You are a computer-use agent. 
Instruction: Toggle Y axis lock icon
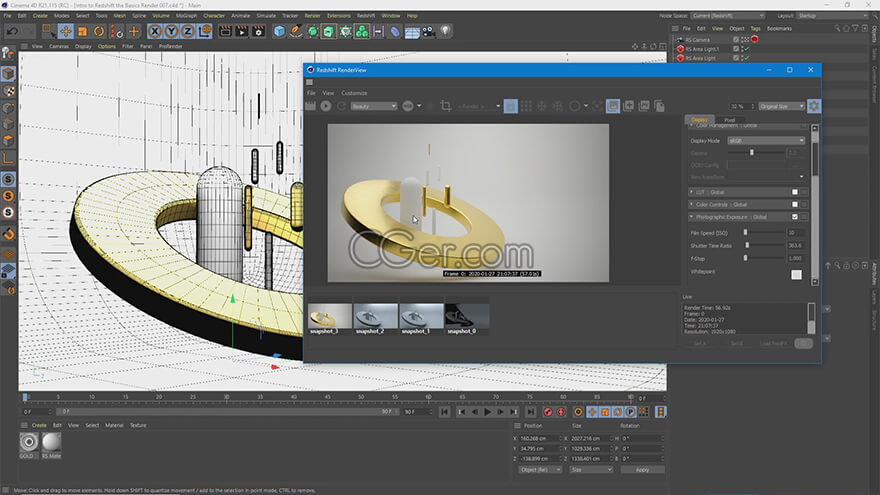pos(171,31)
